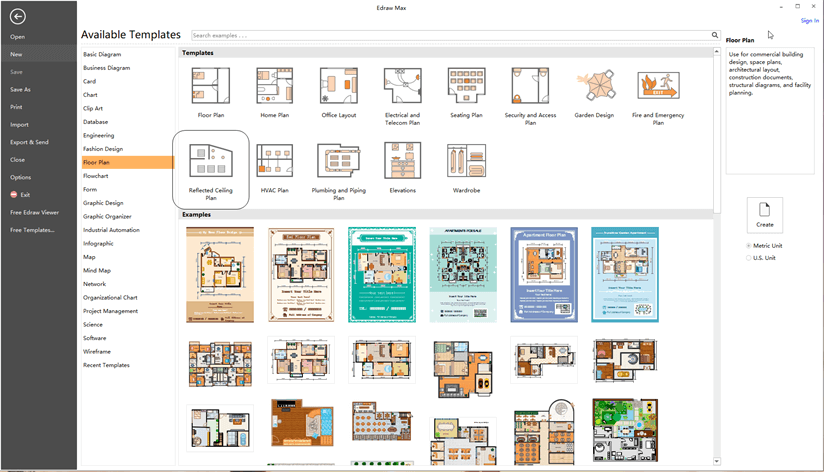Choose the HVAC Plan template icon
Viewport: 824px width, 472px height.
click(x=275, y=160)
